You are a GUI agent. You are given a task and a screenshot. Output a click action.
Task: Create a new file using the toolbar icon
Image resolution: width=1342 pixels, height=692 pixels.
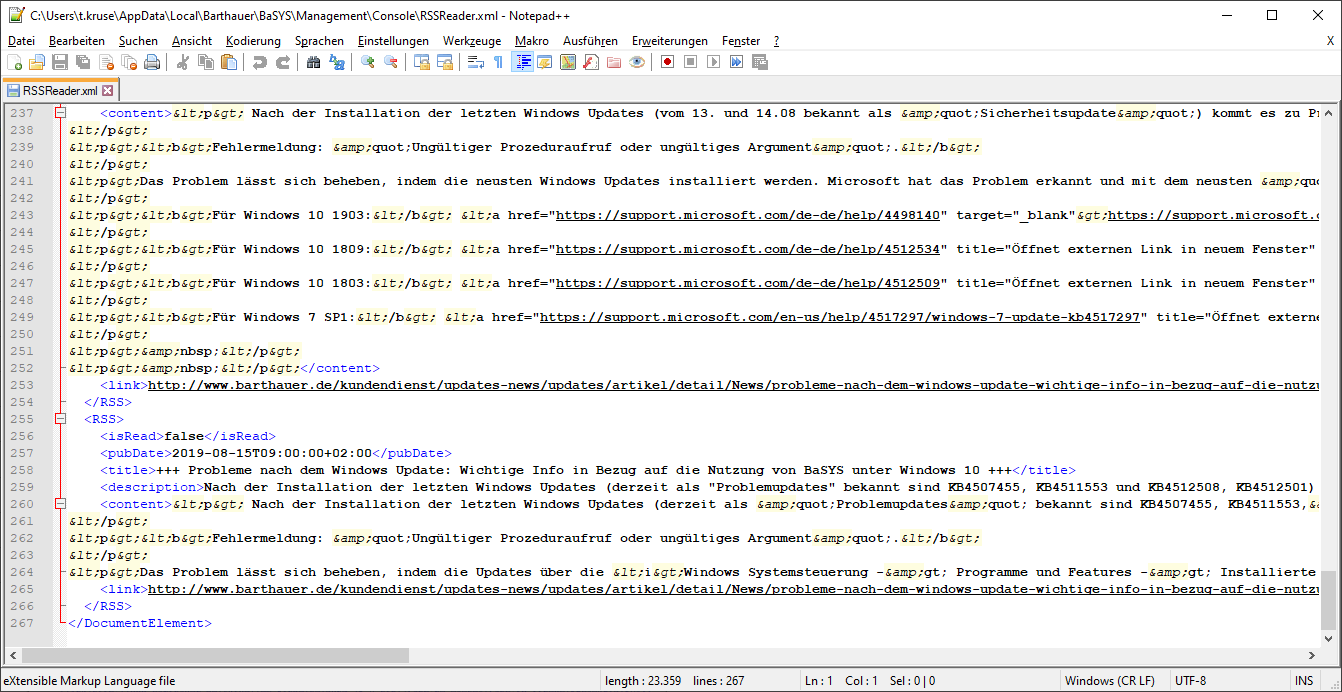tap(15, 62)
